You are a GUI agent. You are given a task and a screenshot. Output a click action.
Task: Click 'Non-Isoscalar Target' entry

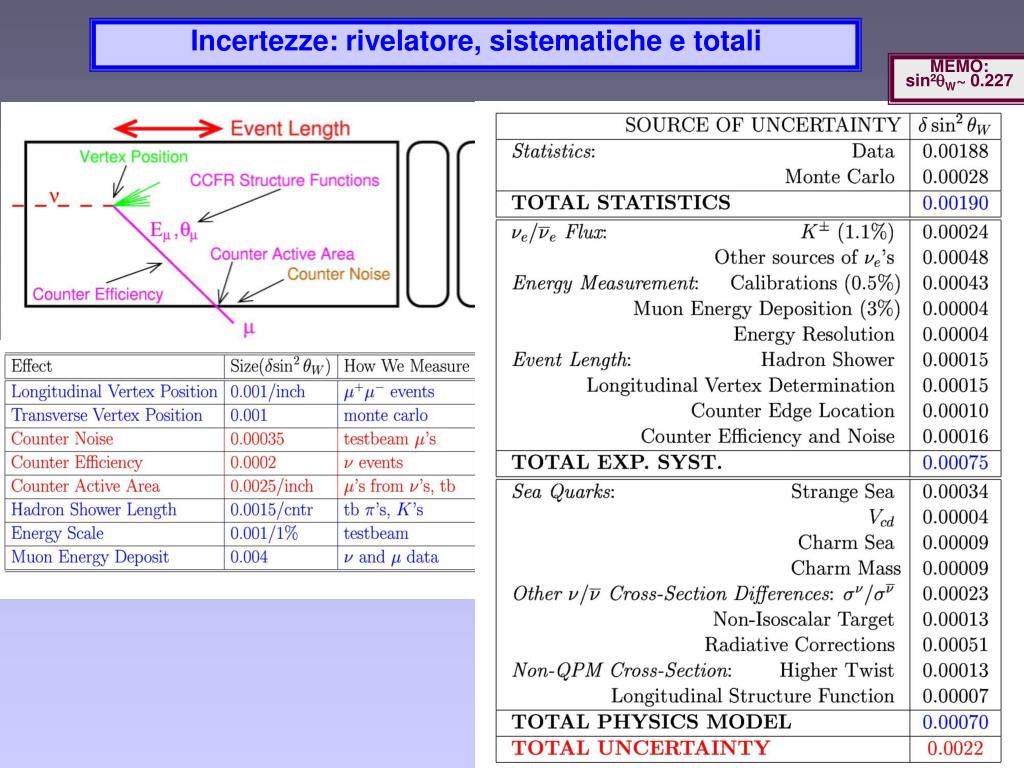(x=803, y=619)
